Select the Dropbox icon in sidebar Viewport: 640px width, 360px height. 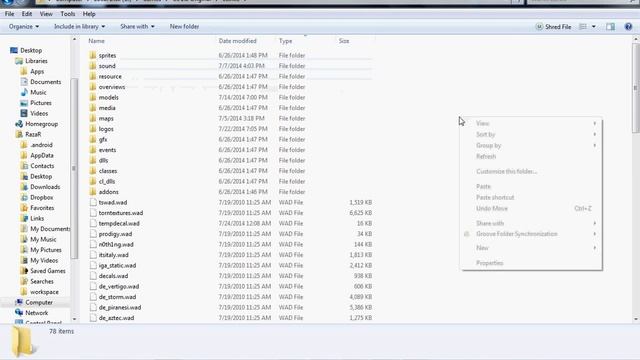(24, 197)
